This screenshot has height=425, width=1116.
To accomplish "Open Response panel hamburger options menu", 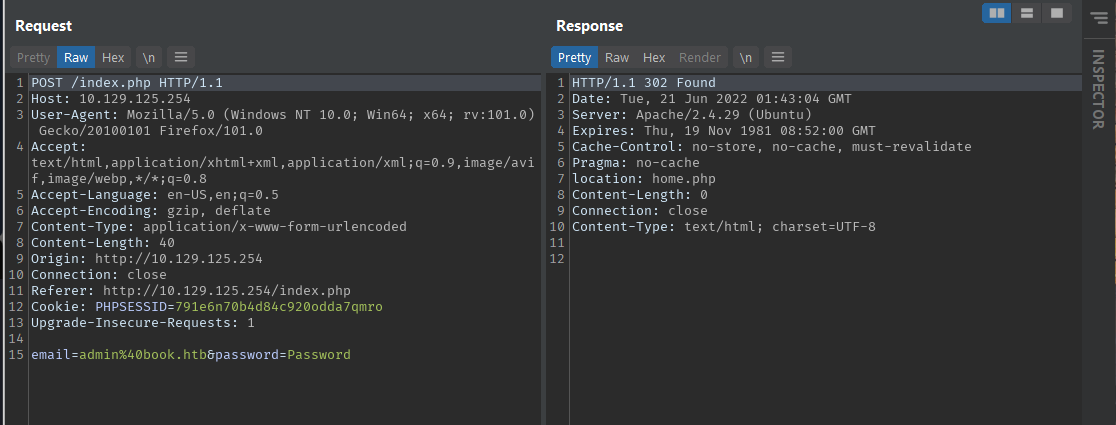I will (777, 58).
